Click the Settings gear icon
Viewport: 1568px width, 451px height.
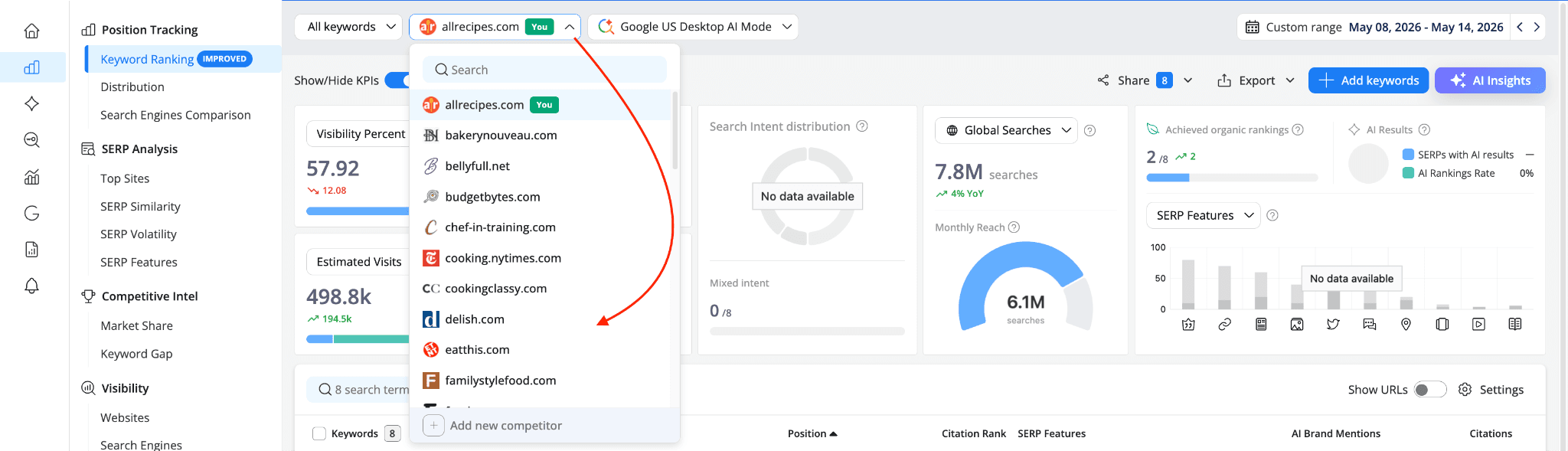pos(1465,390)
